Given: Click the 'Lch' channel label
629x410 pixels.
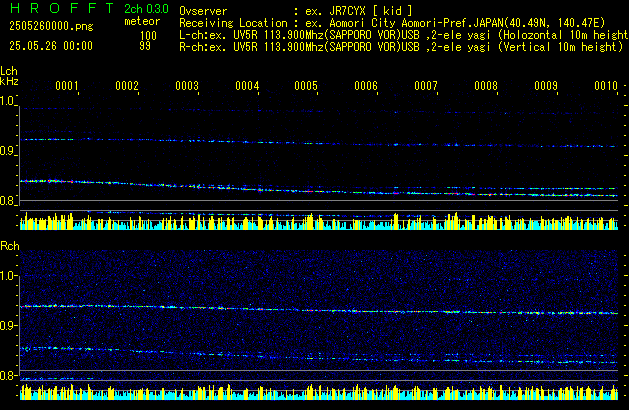Looking at the screenshot, I should point(9,71).
